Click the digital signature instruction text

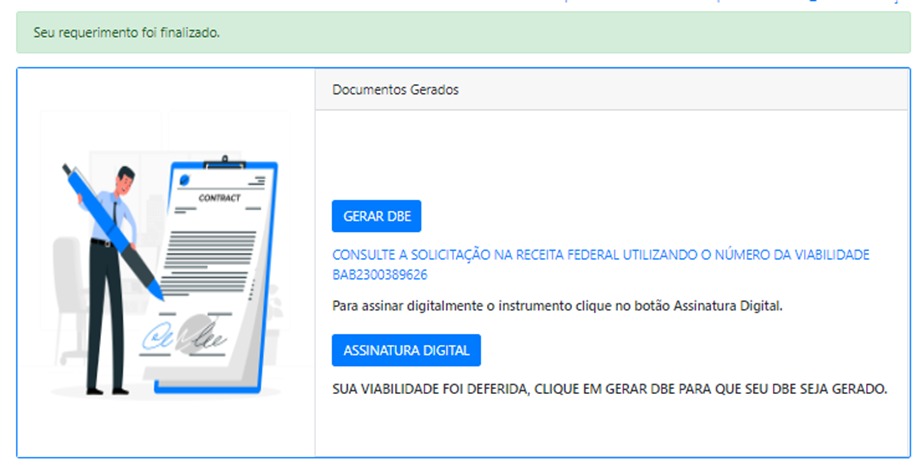click(557, 306)
